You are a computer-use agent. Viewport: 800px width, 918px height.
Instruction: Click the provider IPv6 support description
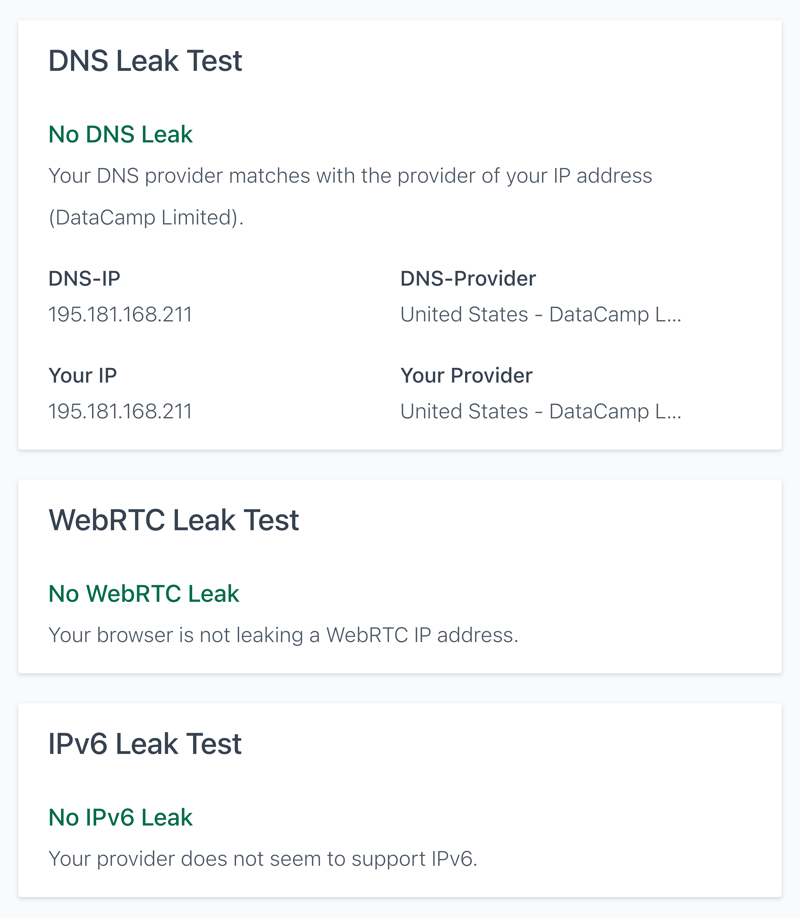(x=263, y=859)
